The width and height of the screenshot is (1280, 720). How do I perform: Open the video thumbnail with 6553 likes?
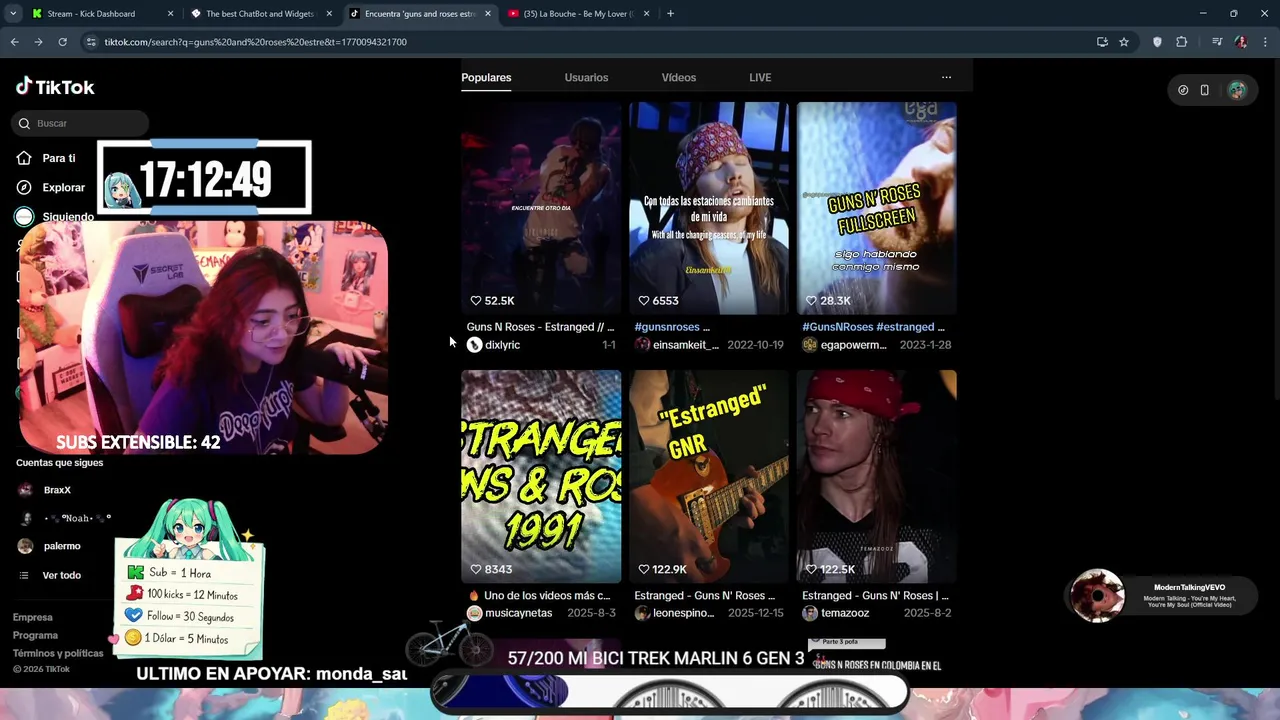tap(709, 208)
